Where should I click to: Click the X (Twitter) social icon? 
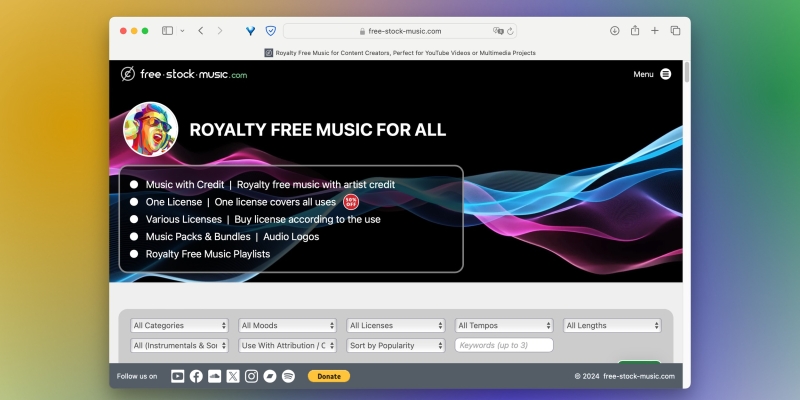(233, 376)
